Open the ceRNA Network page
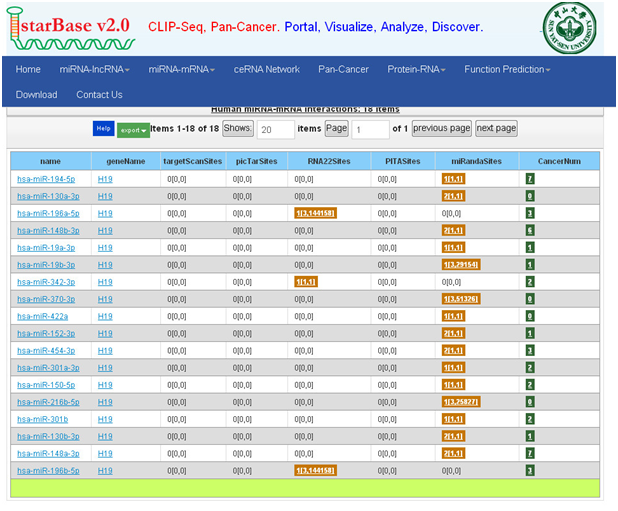 point(266,69)
